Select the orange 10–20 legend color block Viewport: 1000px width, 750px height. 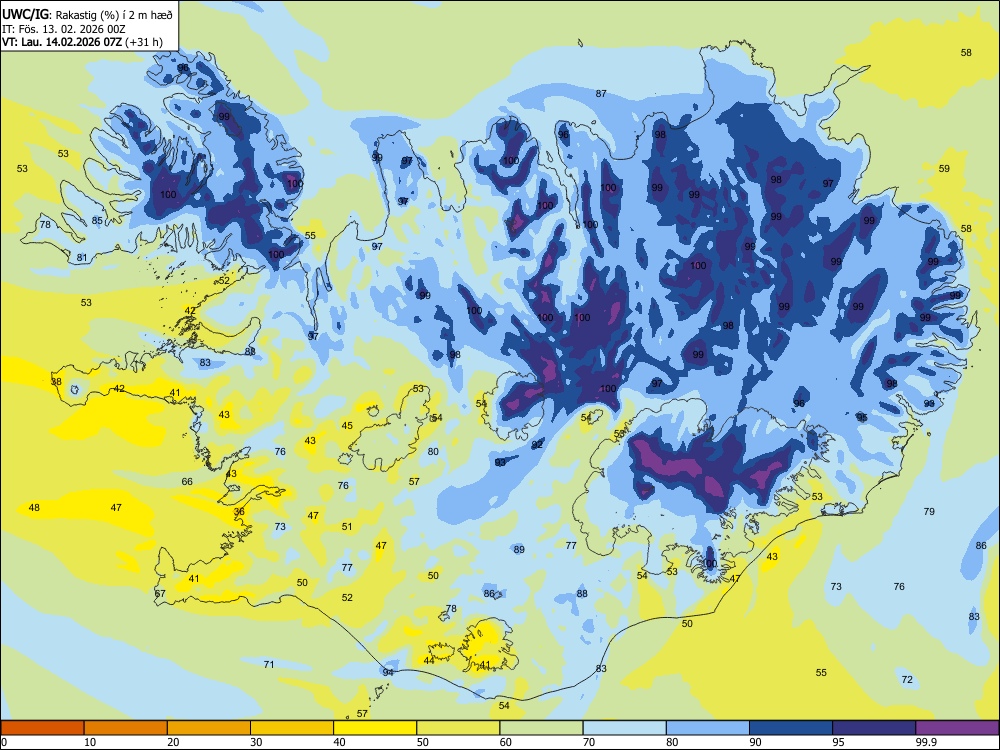pos(126,728)
